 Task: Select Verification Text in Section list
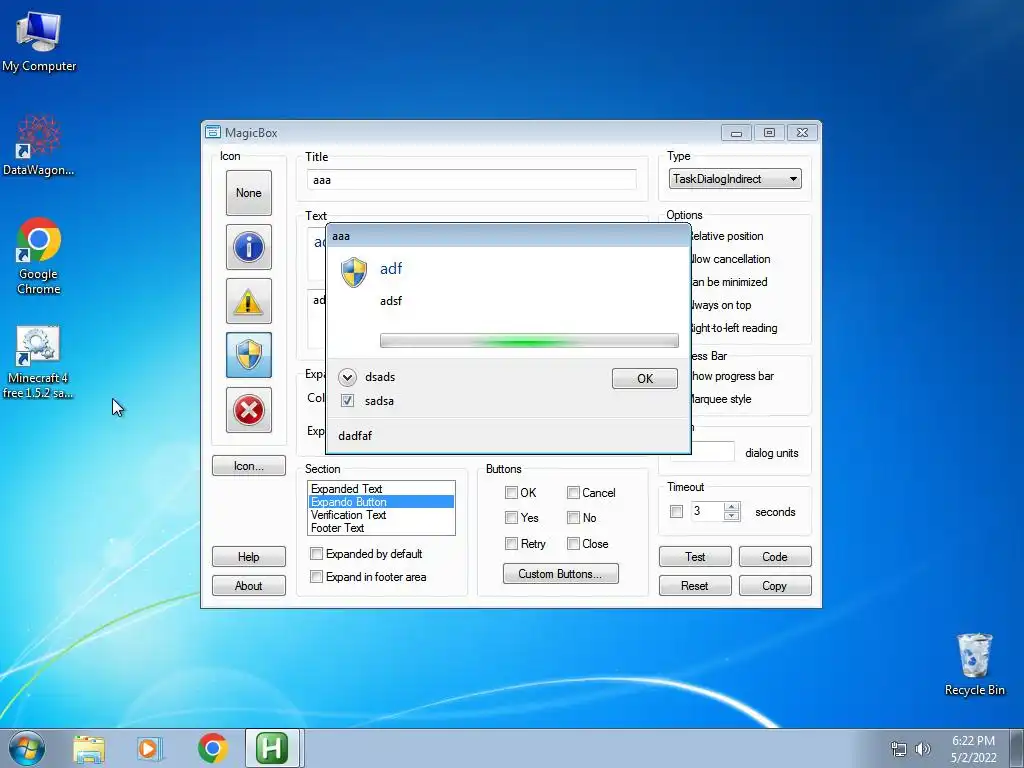click(x=381, y=515)
